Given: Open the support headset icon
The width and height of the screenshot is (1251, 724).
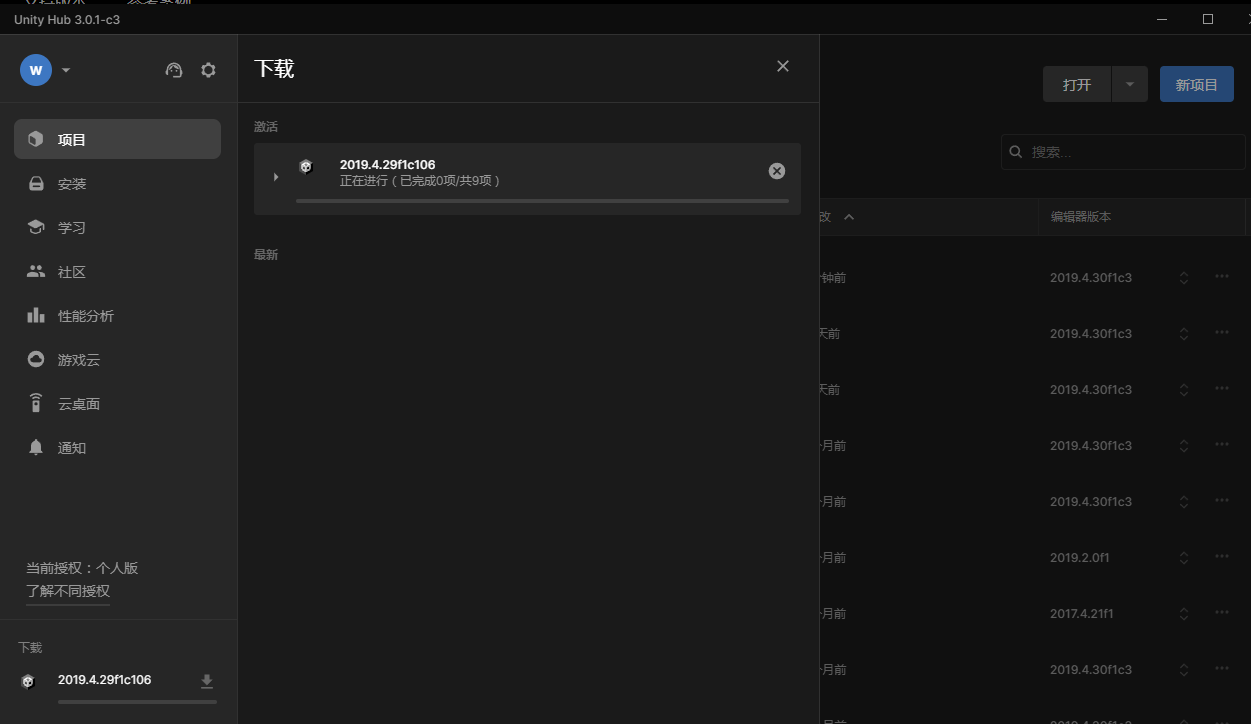Looking at the screenshot, I should click(x=174, y=70).
